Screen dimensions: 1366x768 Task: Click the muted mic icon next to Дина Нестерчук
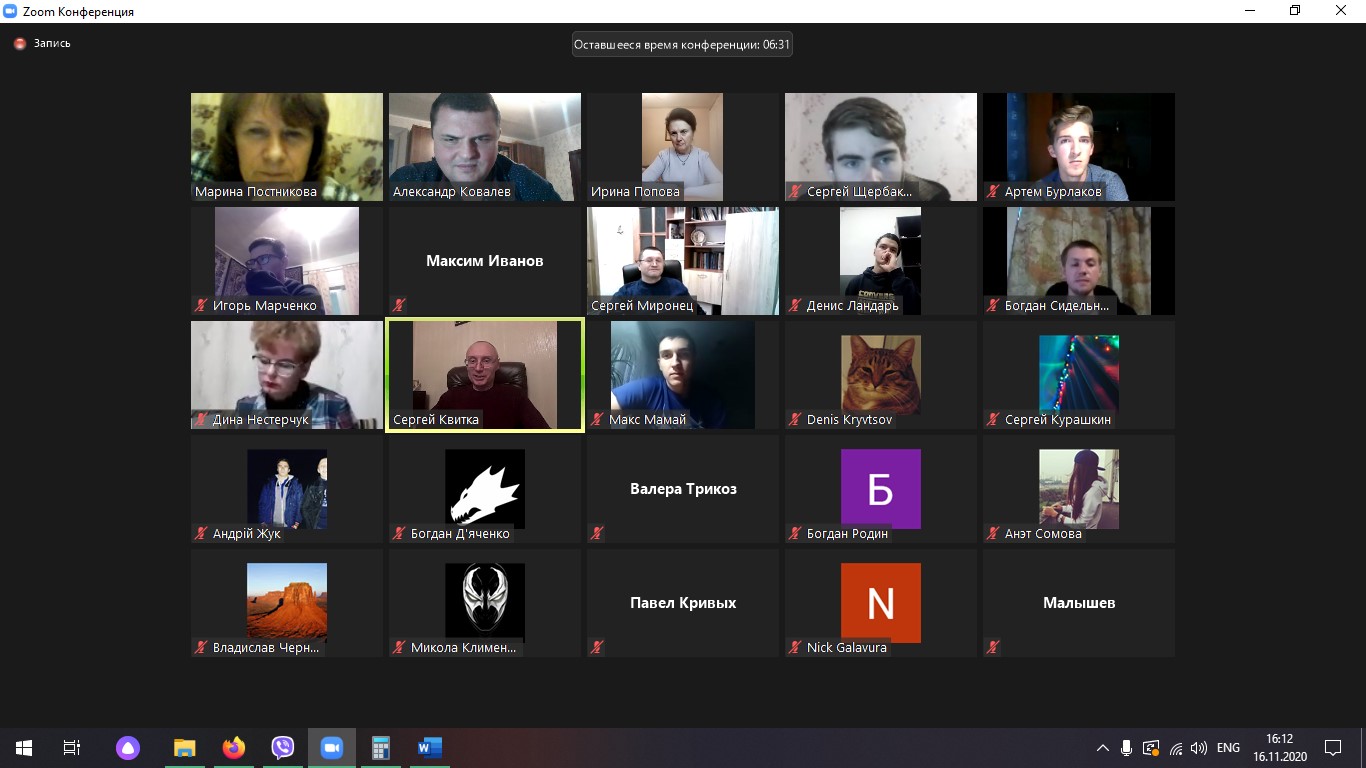point(202,420)
